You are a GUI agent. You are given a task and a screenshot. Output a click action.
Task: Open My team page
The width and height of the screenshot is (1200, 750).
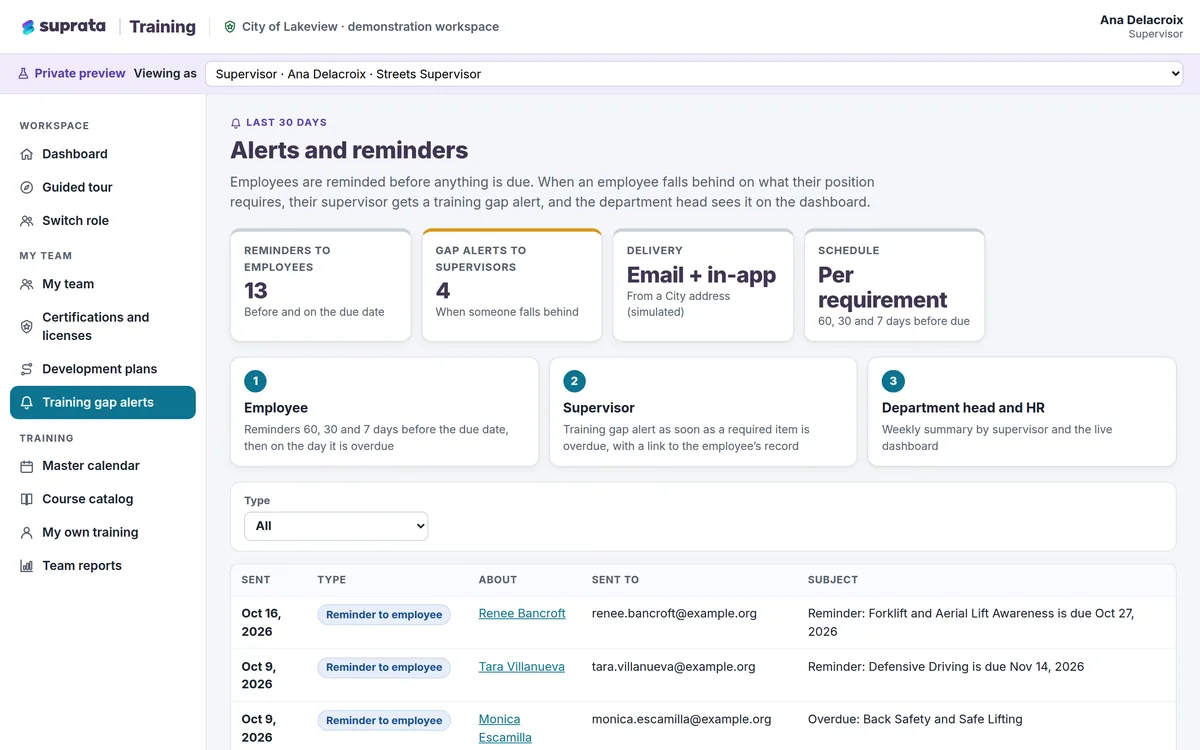pos(103,284)
